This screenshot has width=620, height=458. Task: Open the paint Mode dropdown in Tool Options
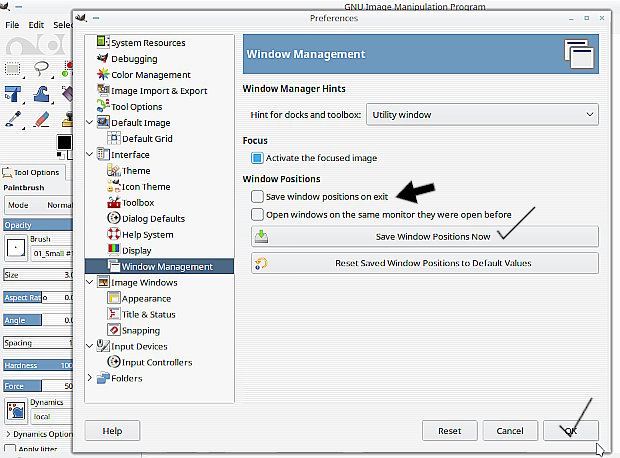38,205
